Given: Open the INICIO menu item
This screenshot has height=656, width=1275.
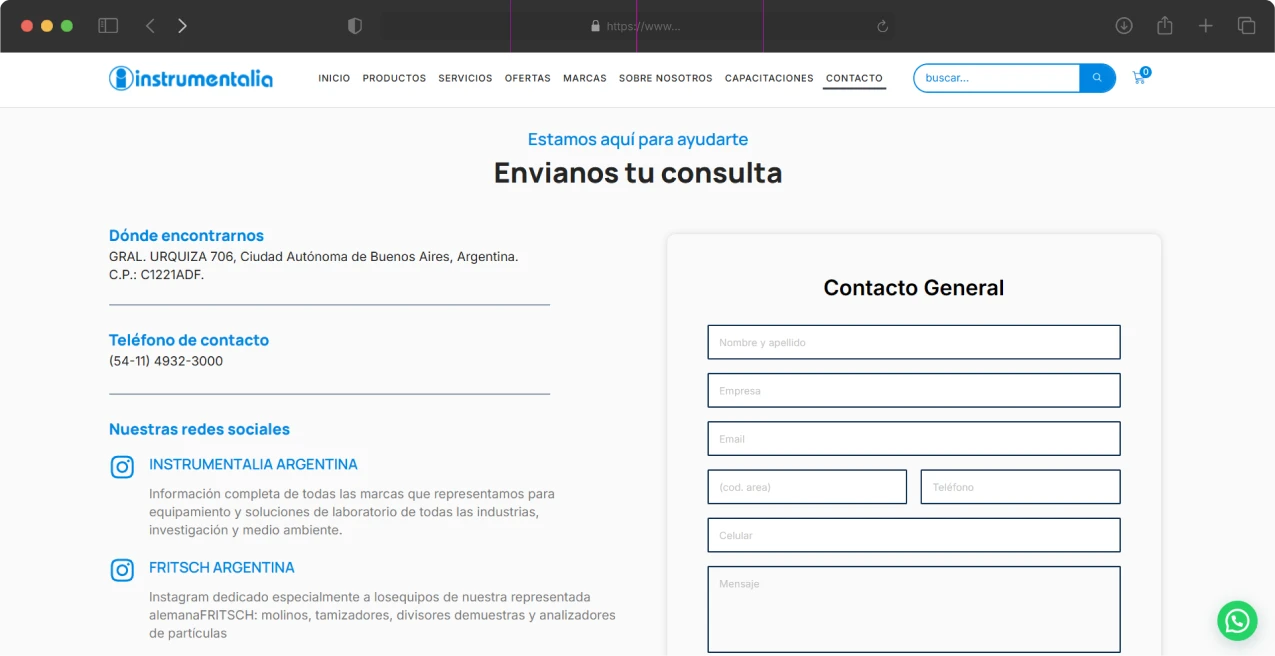Looking at the screenshot, I should click(334, 78).
